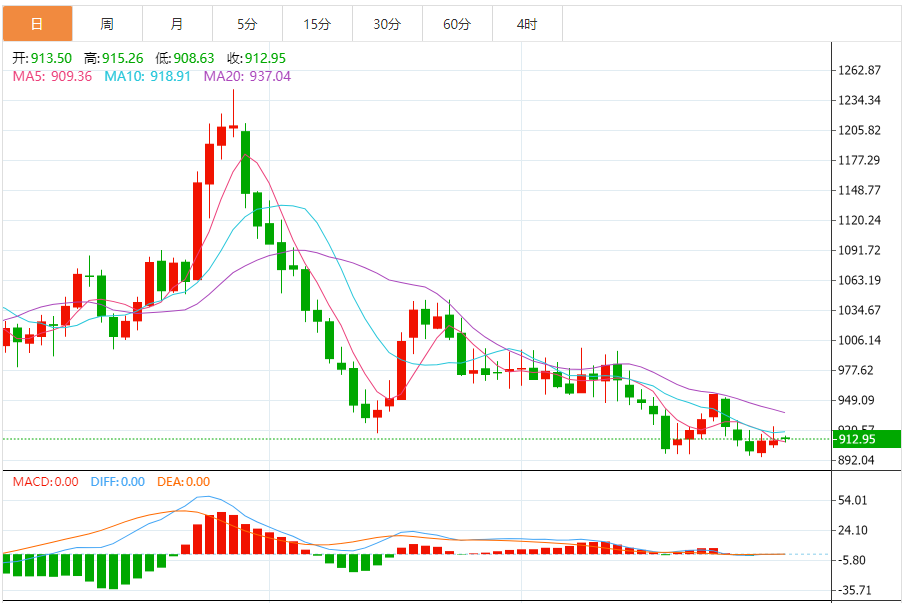Viewport: 906px width, 603px height.
Task: Click the -35.71 MACD axis label
Action: (854, 591)
